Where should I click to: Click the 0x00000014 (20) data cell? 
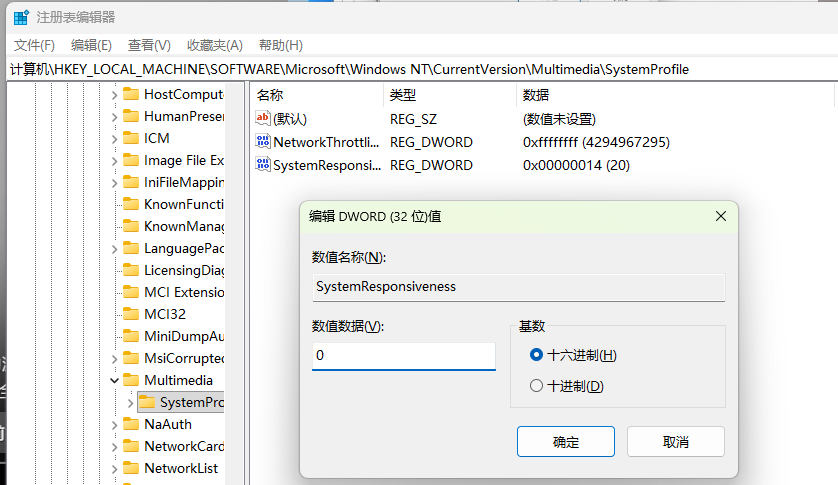click(576, 165)
